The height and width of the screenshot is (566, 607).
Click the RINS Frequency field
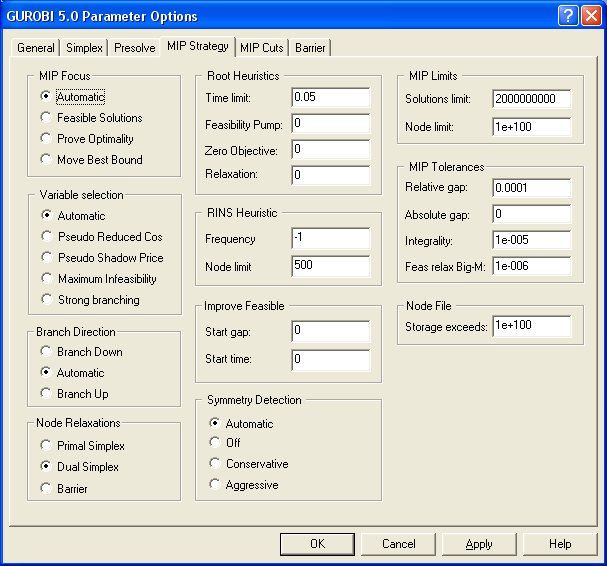tap(331, 238)
